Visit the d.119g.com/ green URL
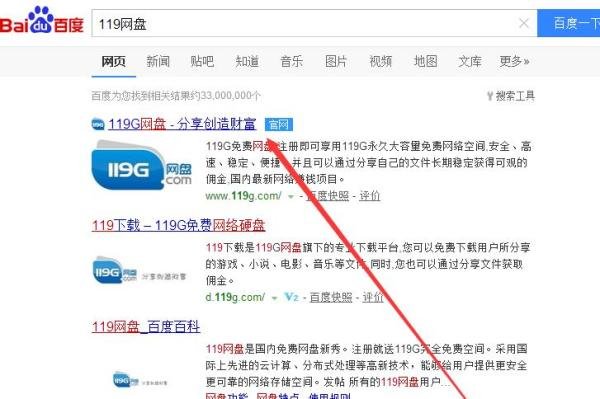This screenshot has width=600, height=399. pyautogui.click(x=235, y=297)
